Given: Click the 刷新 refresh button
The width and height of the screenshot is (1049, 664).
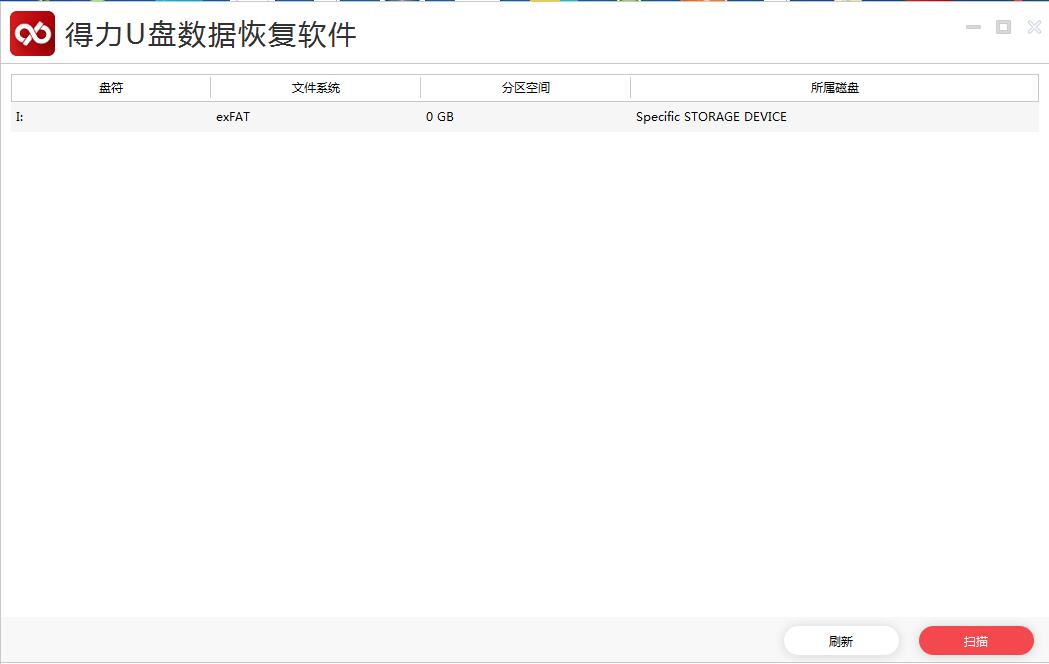Looking at the screenshot, I should [841, 640].
